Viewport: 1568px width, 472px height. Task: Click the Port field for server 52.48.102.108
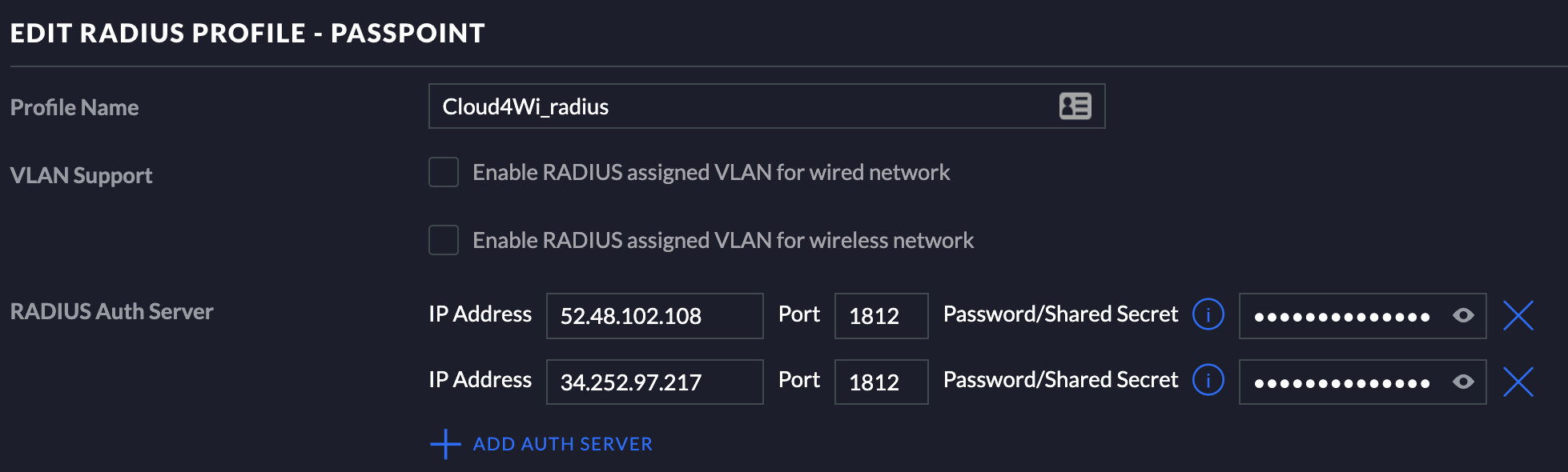(881, 316)
